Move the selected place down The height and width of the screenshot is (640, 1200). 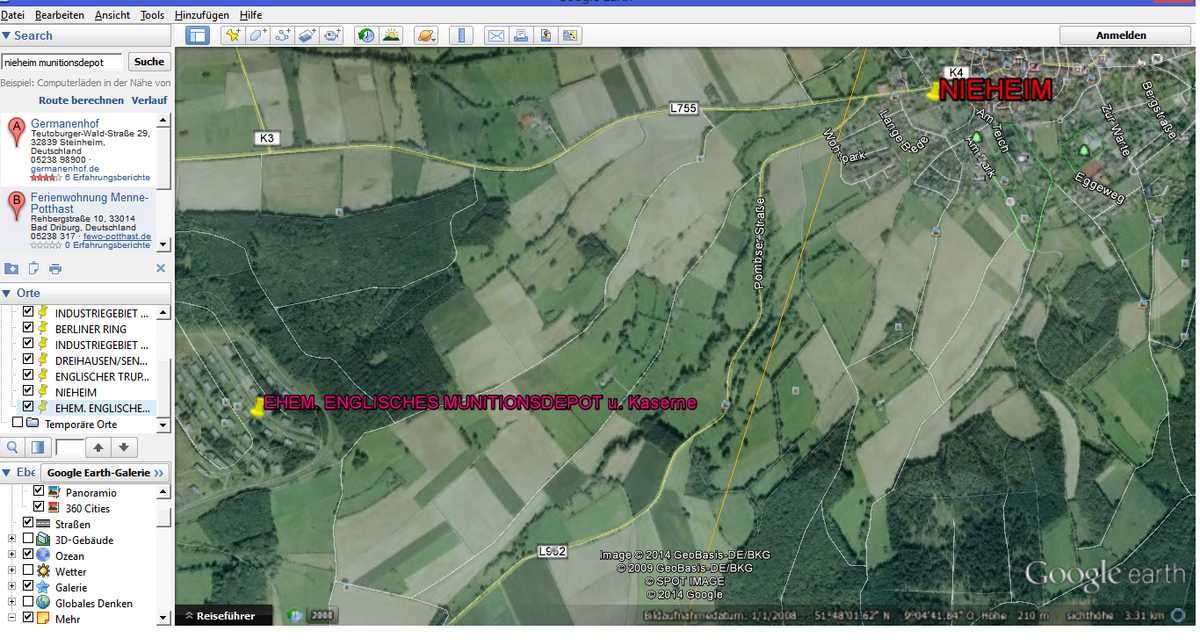click(x=123, y=447)
